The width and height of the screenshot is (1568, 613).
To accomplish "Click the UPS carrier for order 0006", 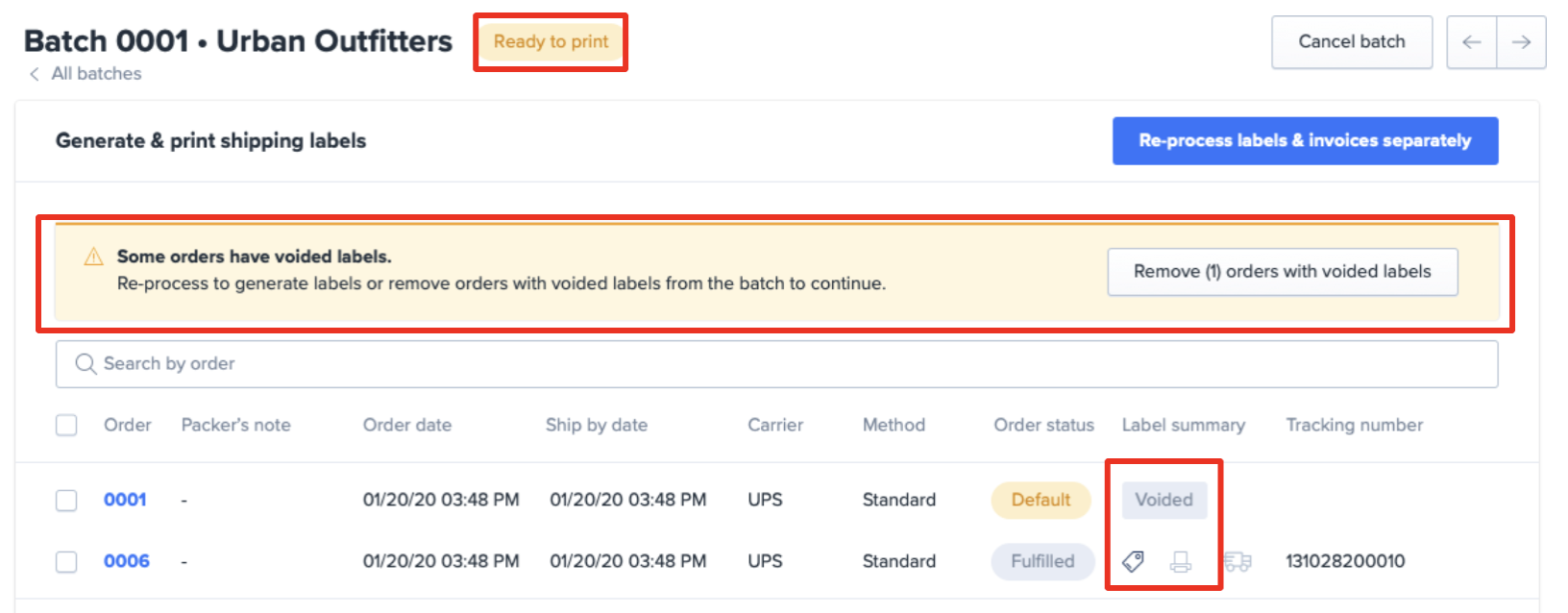I will (766, 561).
